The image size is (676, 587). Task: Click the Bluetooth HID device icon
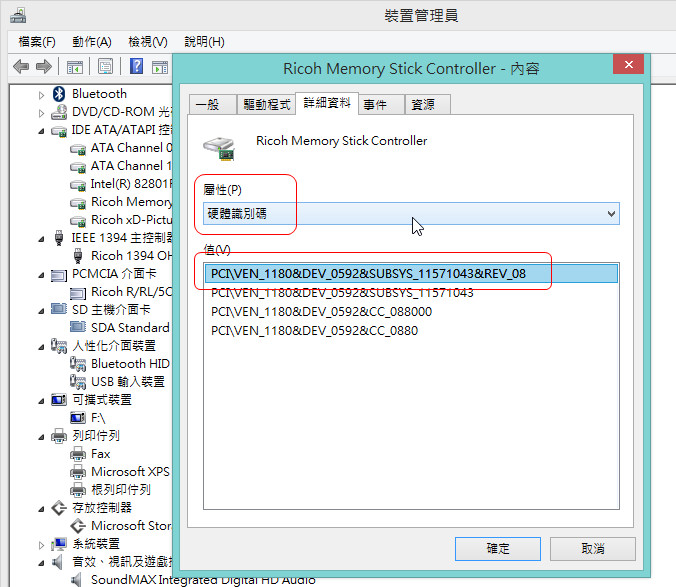coord(78,364)
